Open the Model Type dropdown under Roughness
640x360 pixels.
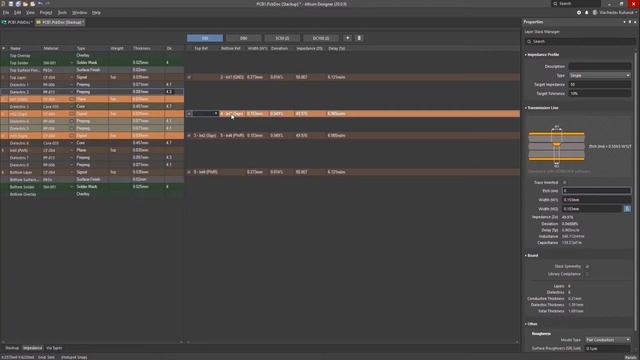coord(608,340)
